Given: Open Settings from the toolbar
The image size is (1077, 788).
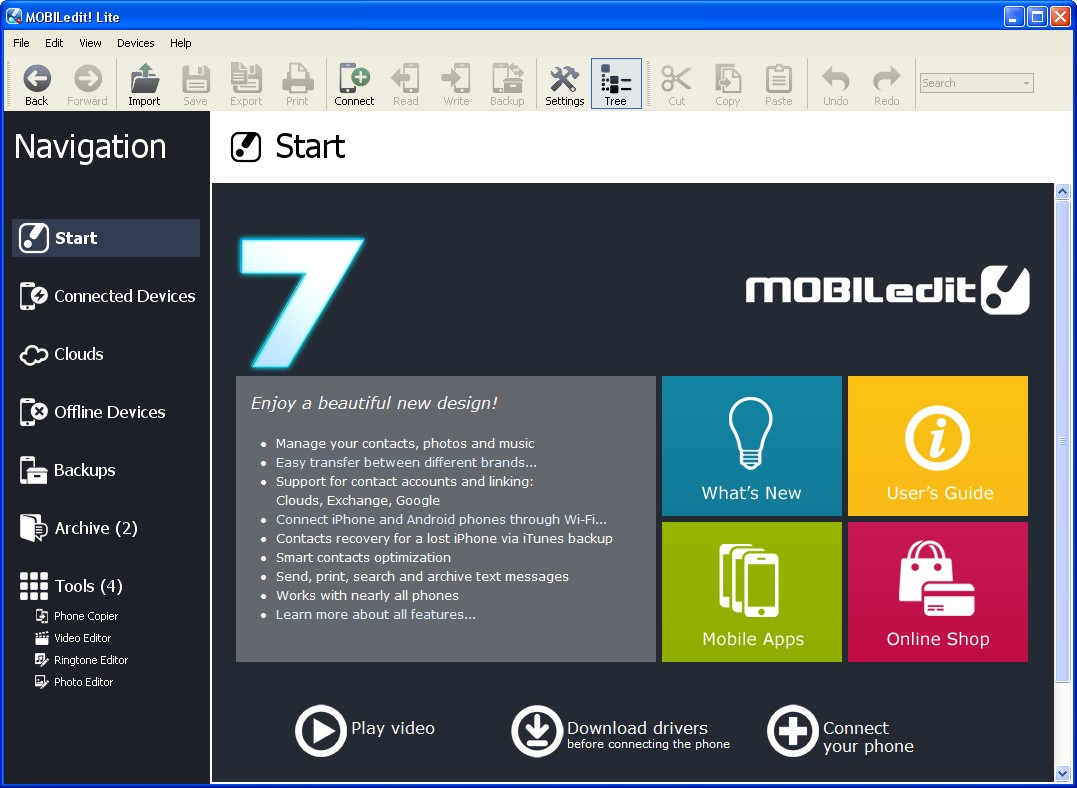Looking at the screenshot, I should tap(565, 84).
